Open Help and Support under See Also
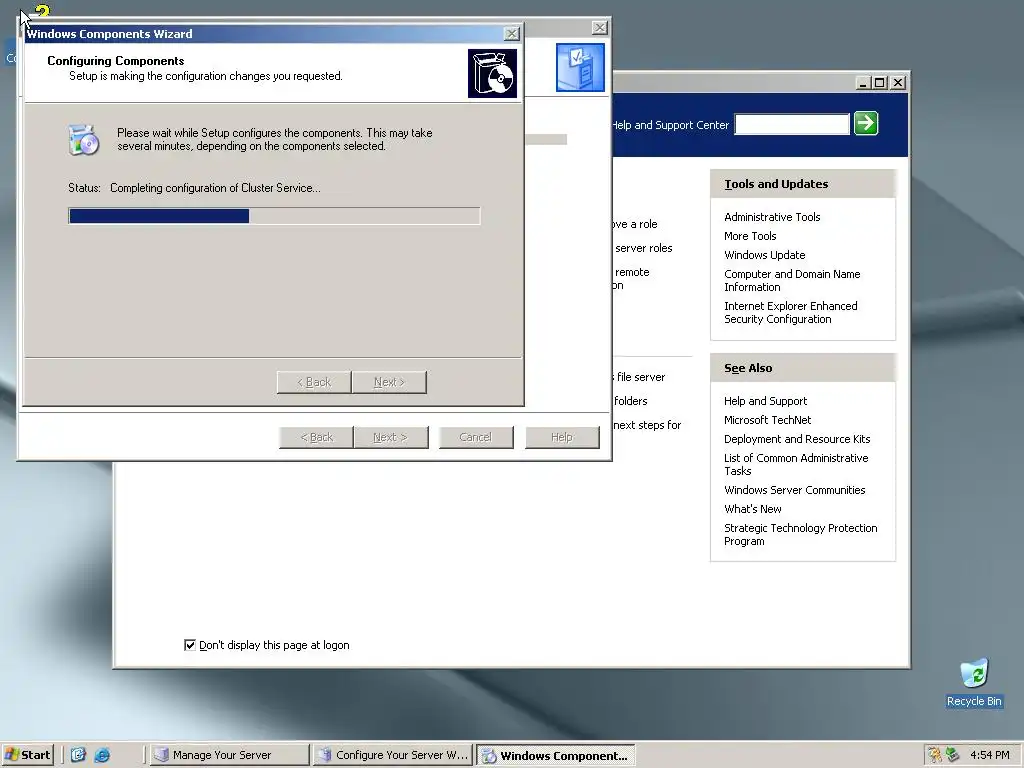 coord(765,401)
